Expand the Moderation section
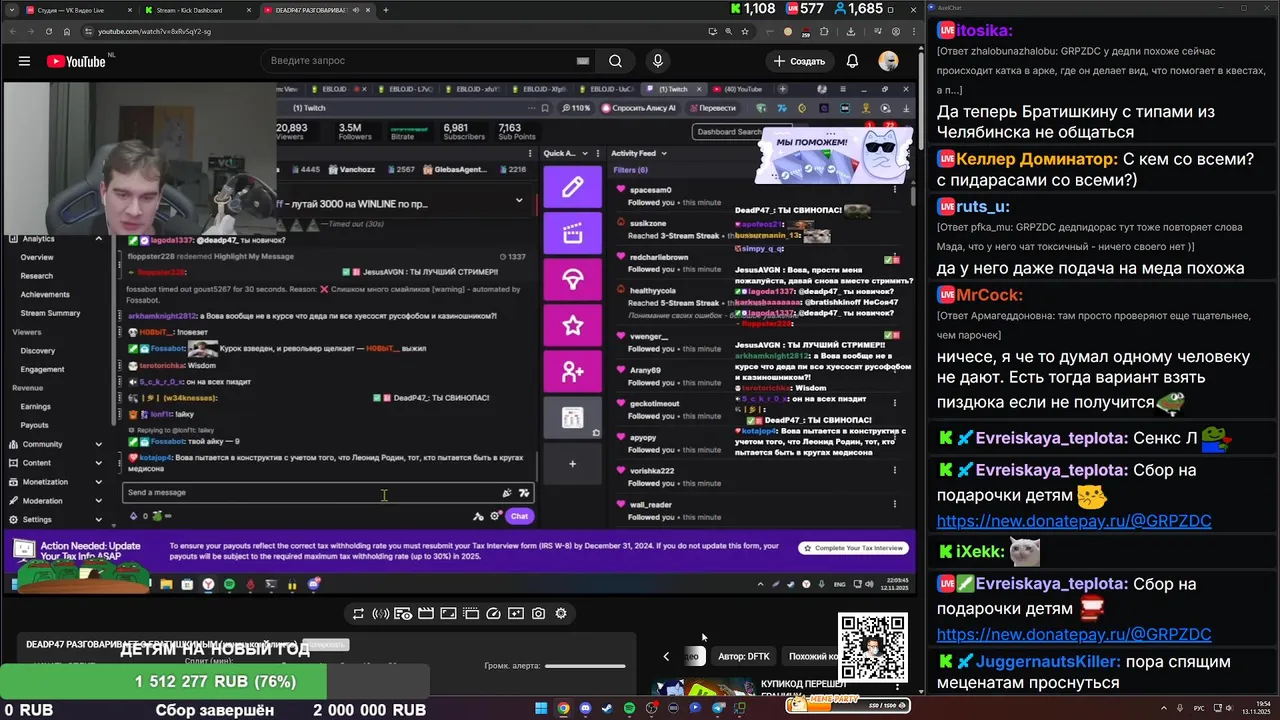The width and height of the screenshot is (1280, 720). coord(98,501)
